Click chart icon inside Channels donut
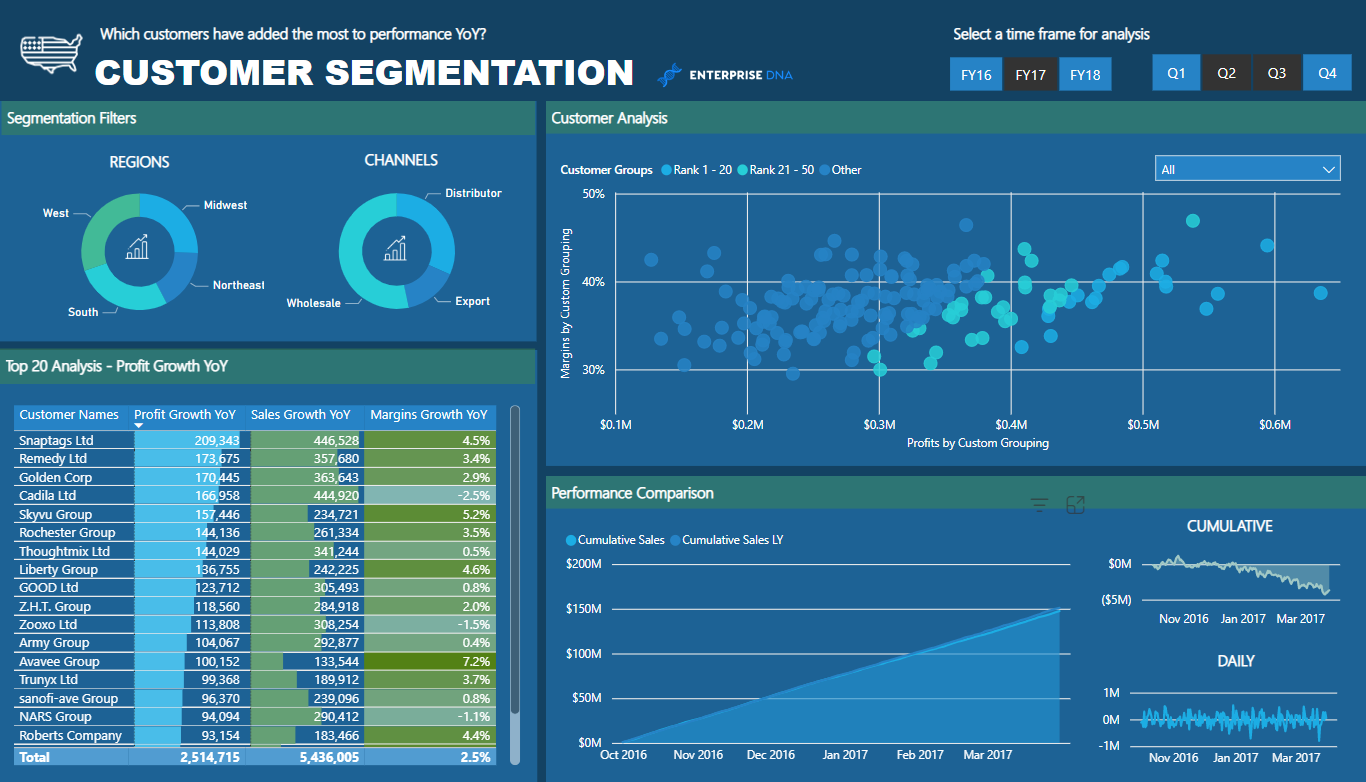This screenshot has width=1366, height=782. pos(396,248)
